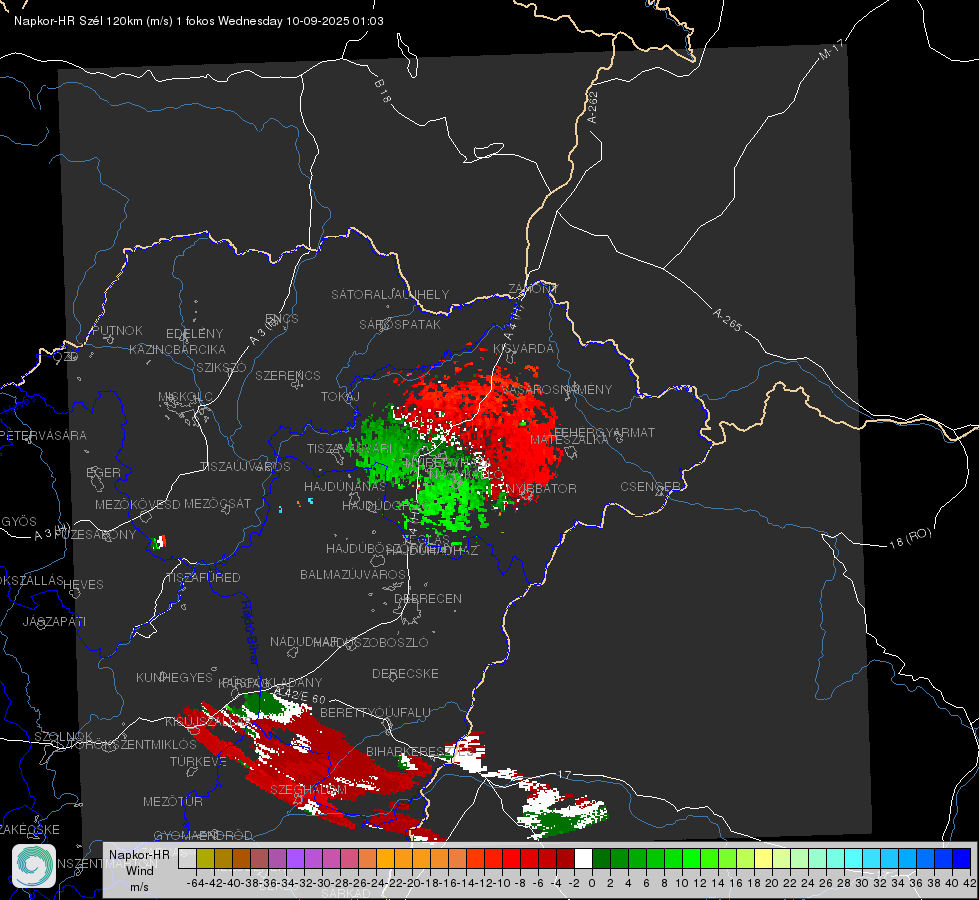The height and width of the screenshot is (900, 979).
Task: Click the TISZAFÜRED city label
Action: pos(203,577)
